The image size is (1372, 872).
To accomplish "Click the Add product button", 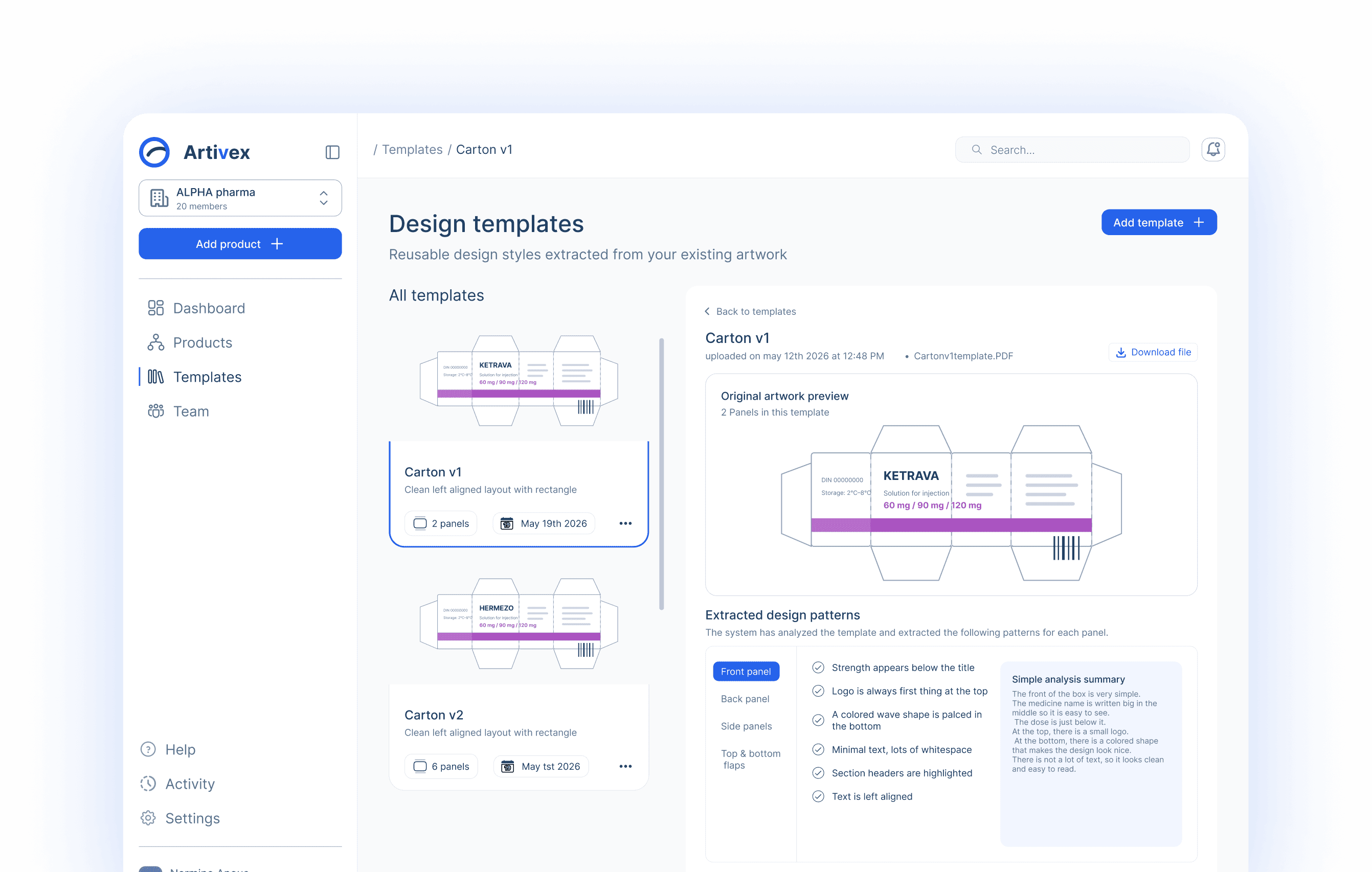I will coord(240,244).
